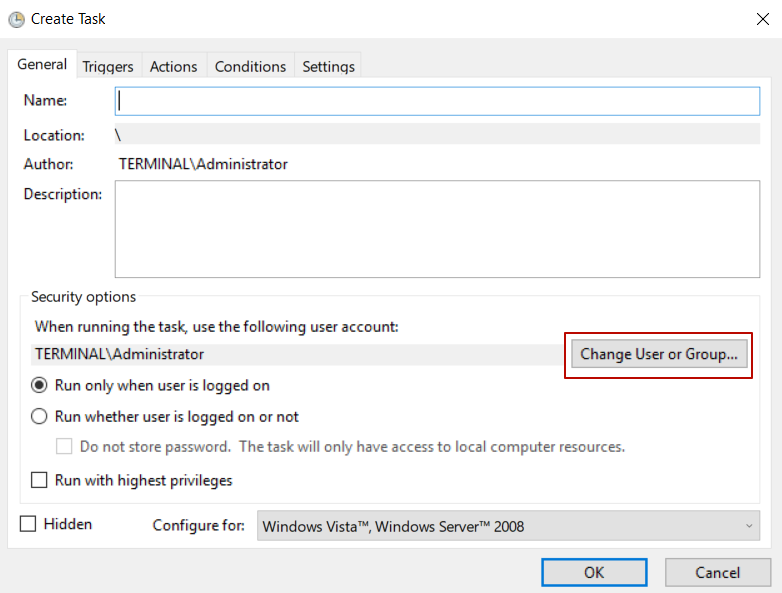The image size is (782, 593).
Task: Open the Triggers tab
Action: [108, 66]
